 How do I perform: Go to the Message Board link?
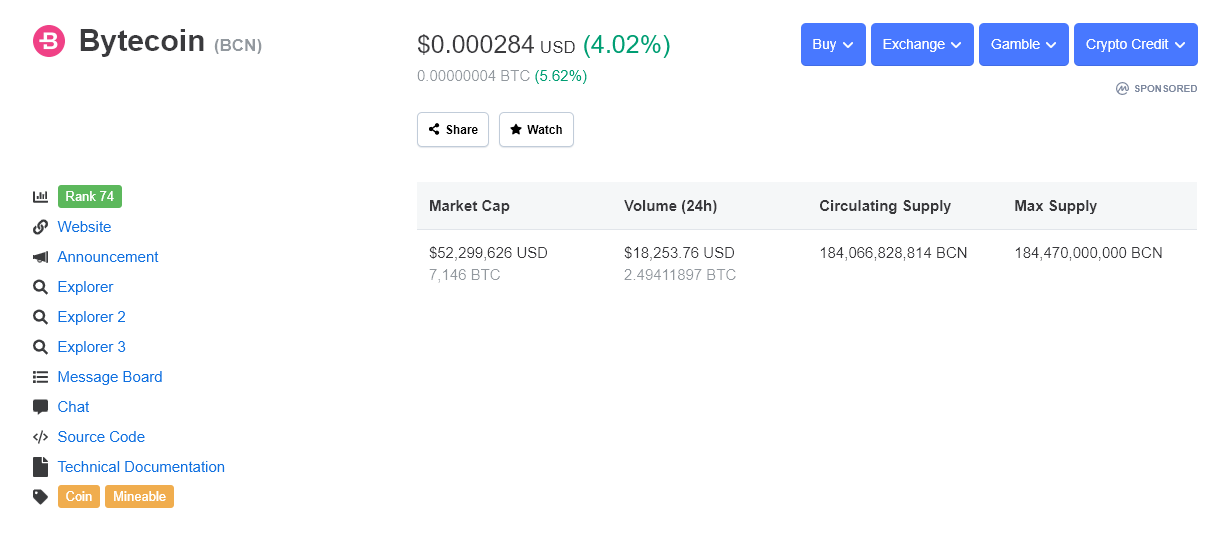pyautogui.click(x=110, y=377)
